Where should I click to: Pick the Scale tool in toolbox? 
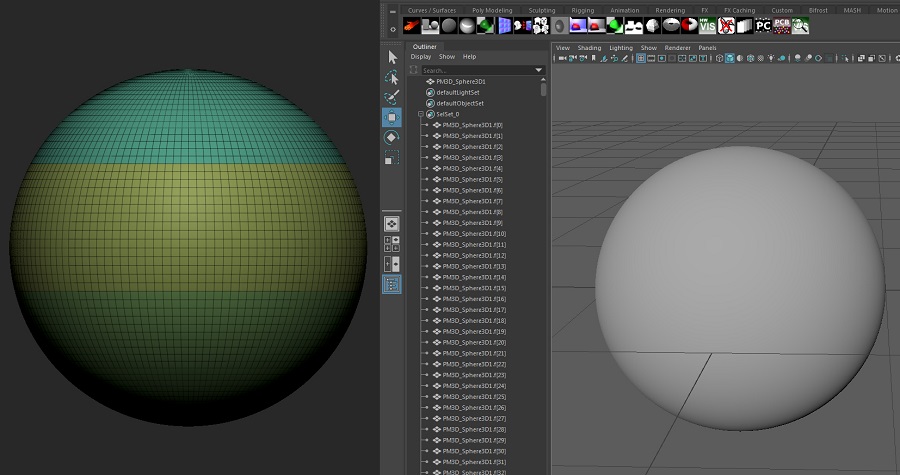[391, 157]
